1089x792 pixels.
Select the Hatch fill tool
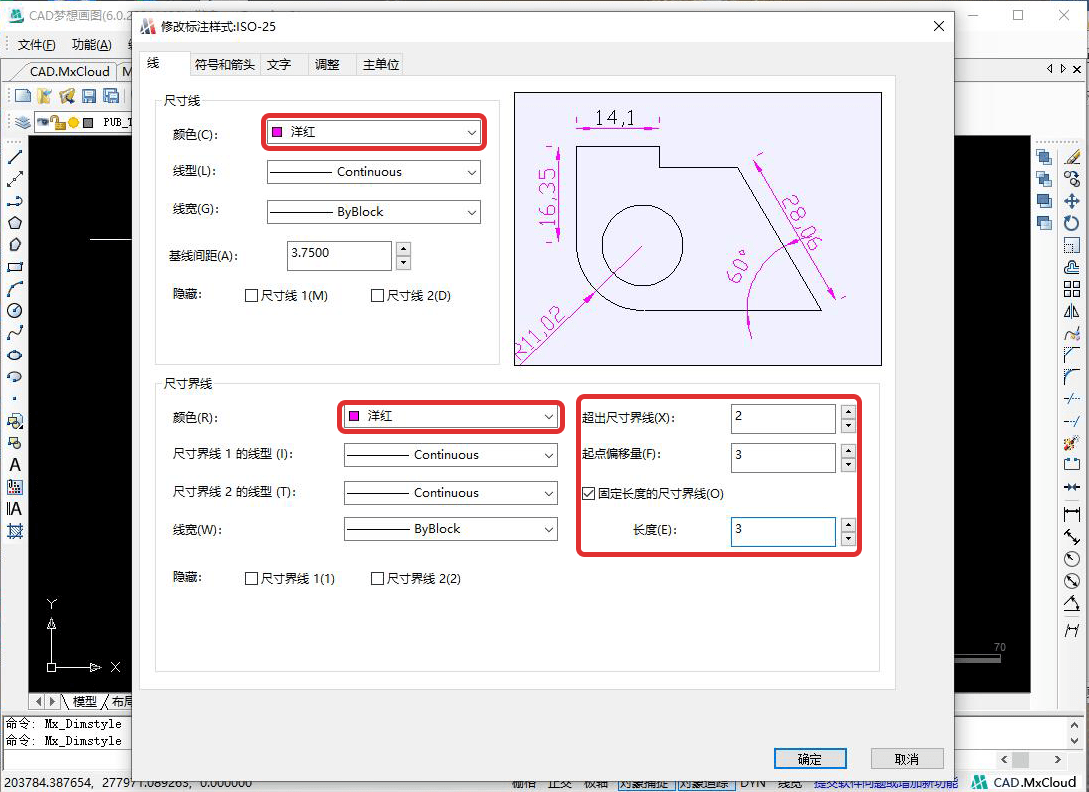15,531
